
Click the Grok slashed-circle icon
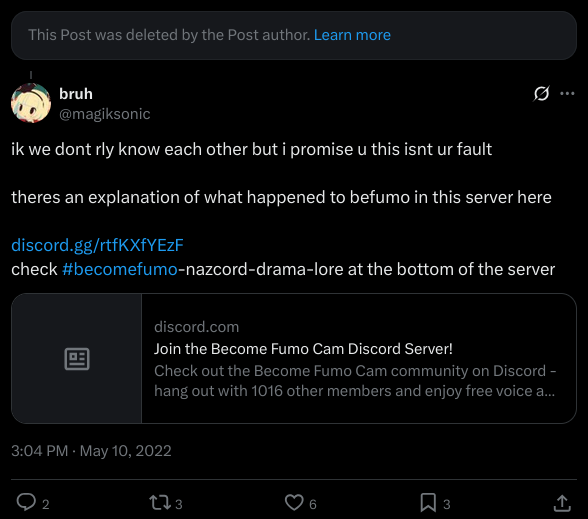pyautogui.click(x=542, y=93)
